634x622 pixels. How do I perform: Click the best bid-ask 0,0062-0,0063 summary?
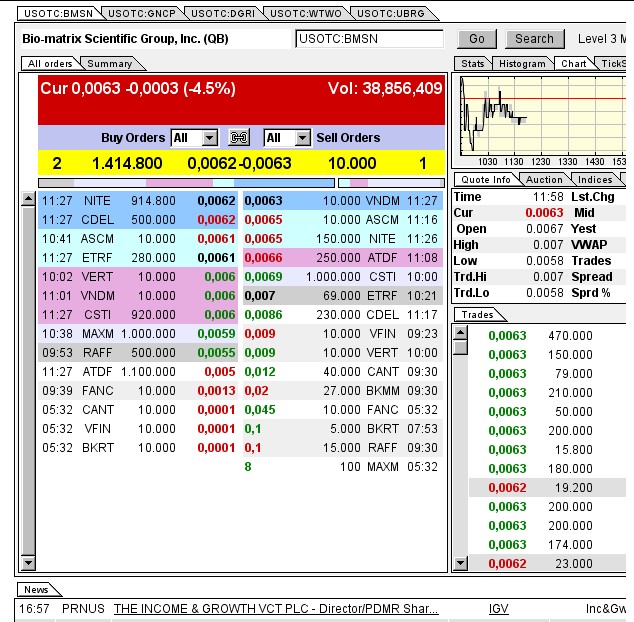tap(239, 163)
